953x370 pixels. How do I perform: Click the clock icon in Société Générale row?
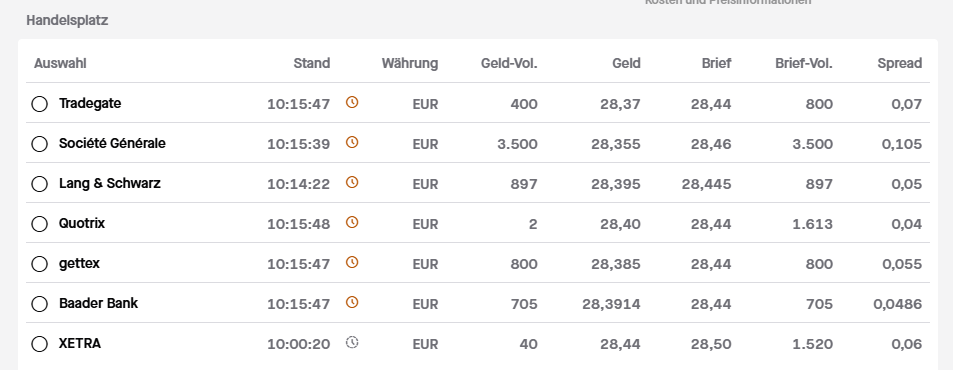point(352,142)
